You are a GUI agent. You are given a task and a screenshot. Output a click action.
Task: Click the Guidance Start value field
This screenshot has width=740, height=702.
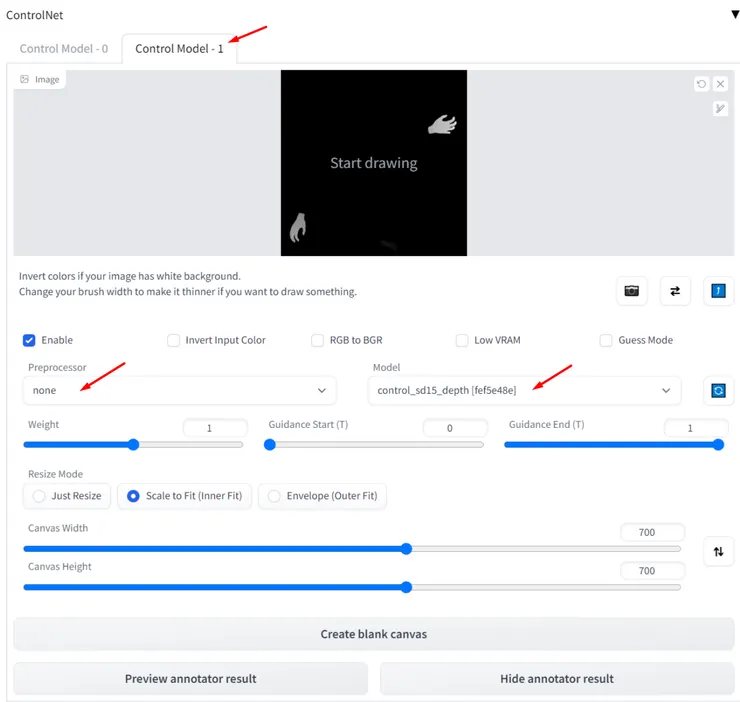click(x=455, y=428)
